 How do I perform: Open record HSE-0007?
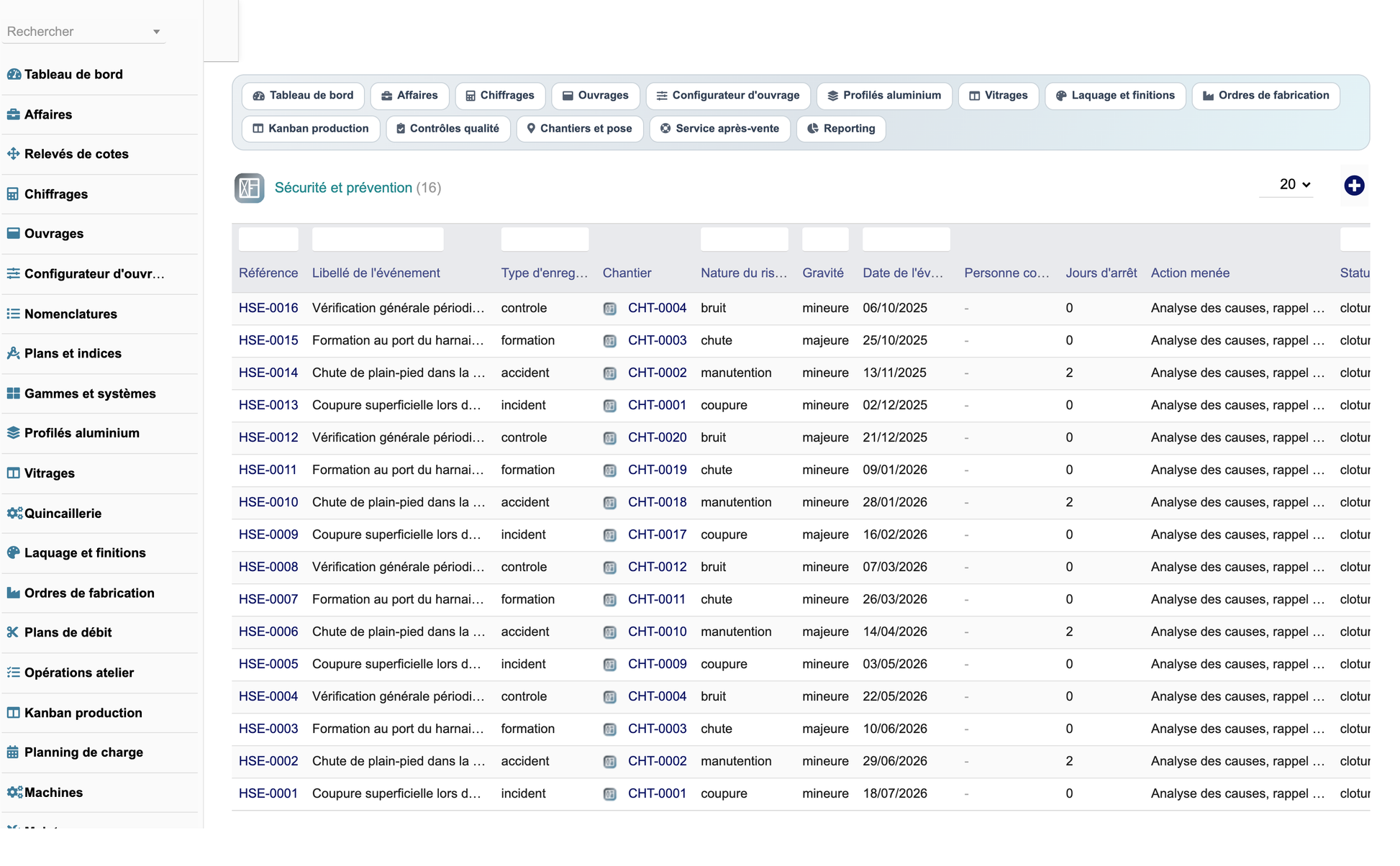tap(268, 599)
